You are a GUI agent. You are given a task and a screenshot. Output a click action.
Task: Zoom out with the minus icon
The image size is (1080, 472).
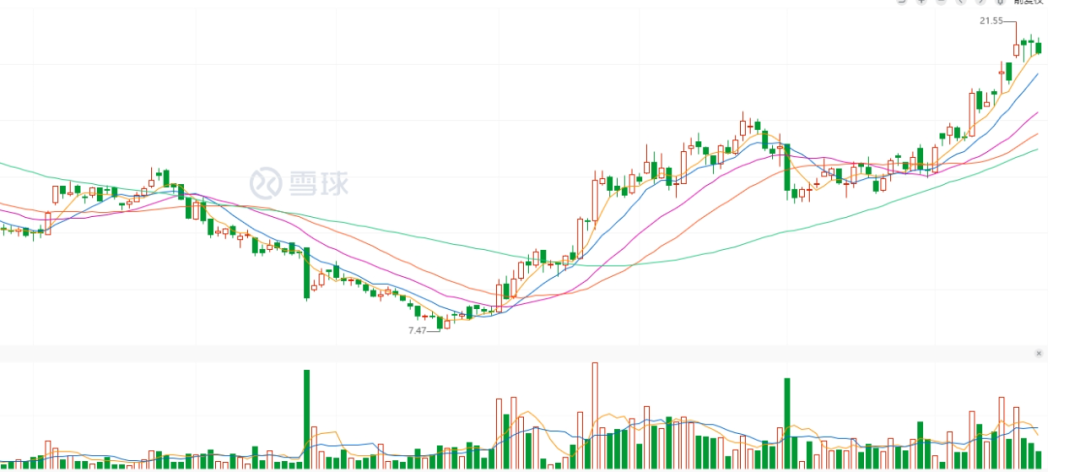[x=940, y=2]
